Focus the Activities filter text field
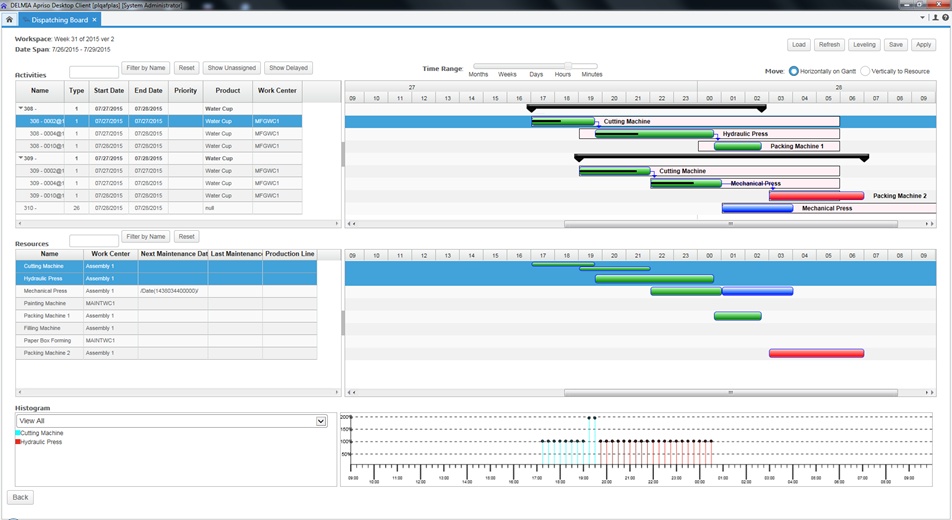The width and height of the screenshot is (952, 520). click(94, 72)
